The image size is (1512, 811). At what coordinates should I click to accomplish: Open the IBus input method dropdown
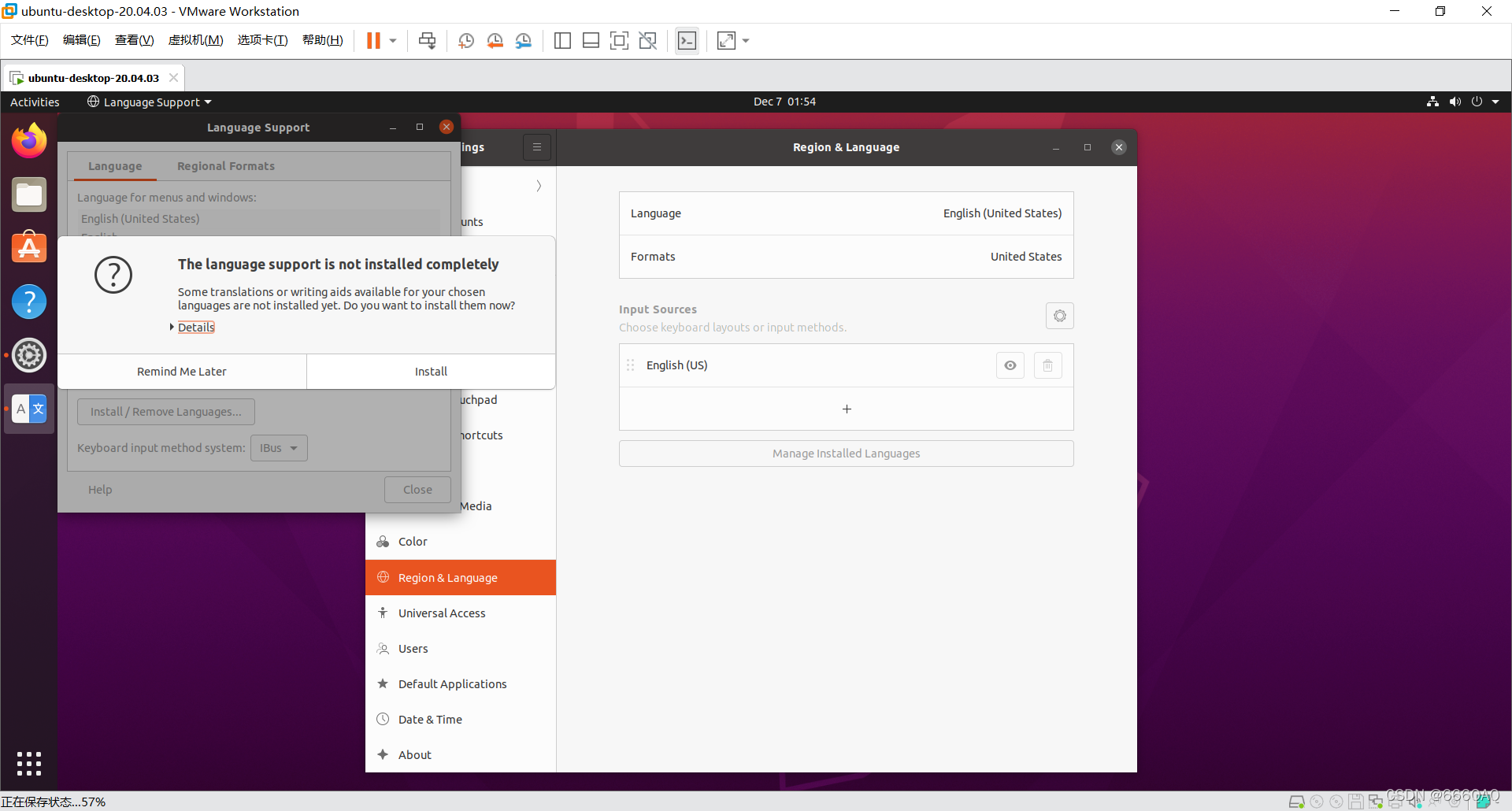point(279,448)
